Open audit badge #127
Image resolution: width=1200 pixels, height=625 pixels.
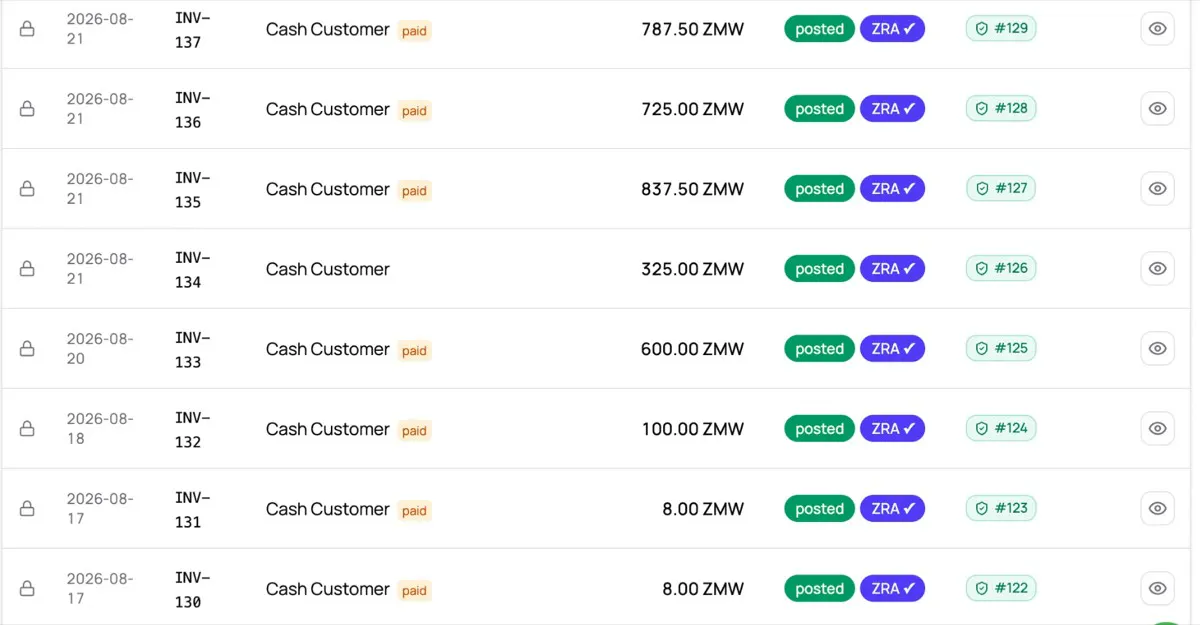(x=1001, y=188)
